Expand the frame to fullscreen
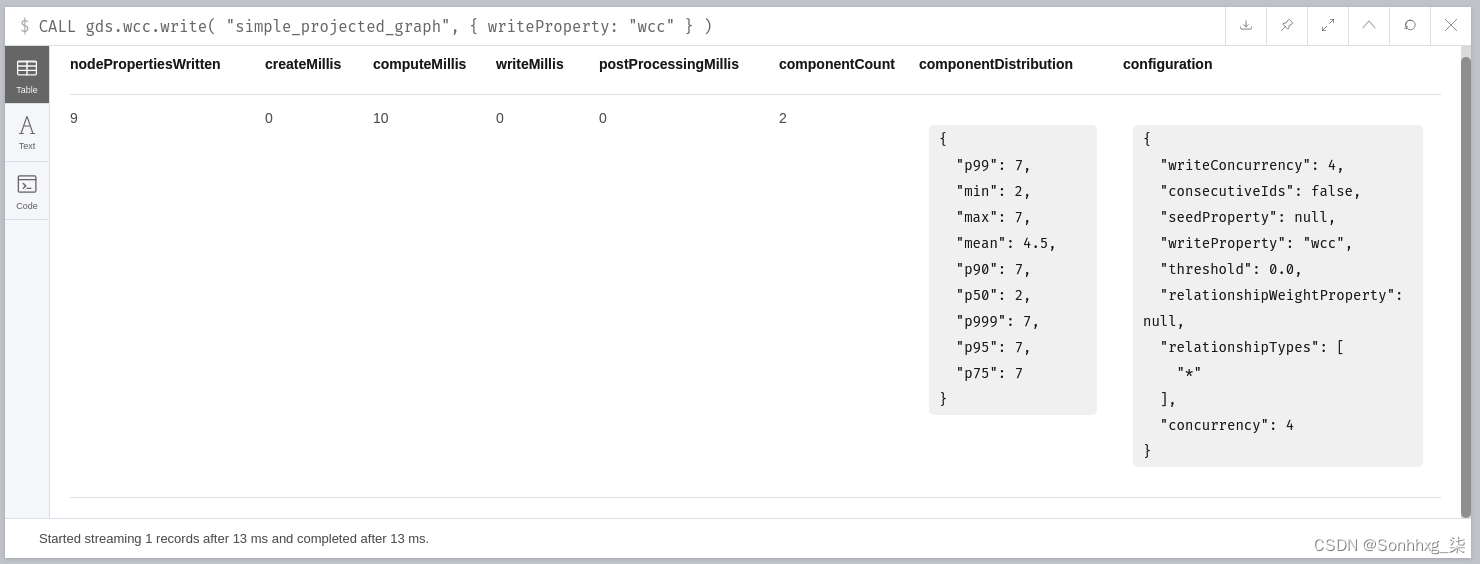Viewport: 1480px width, 564px height. (1328, 25)
